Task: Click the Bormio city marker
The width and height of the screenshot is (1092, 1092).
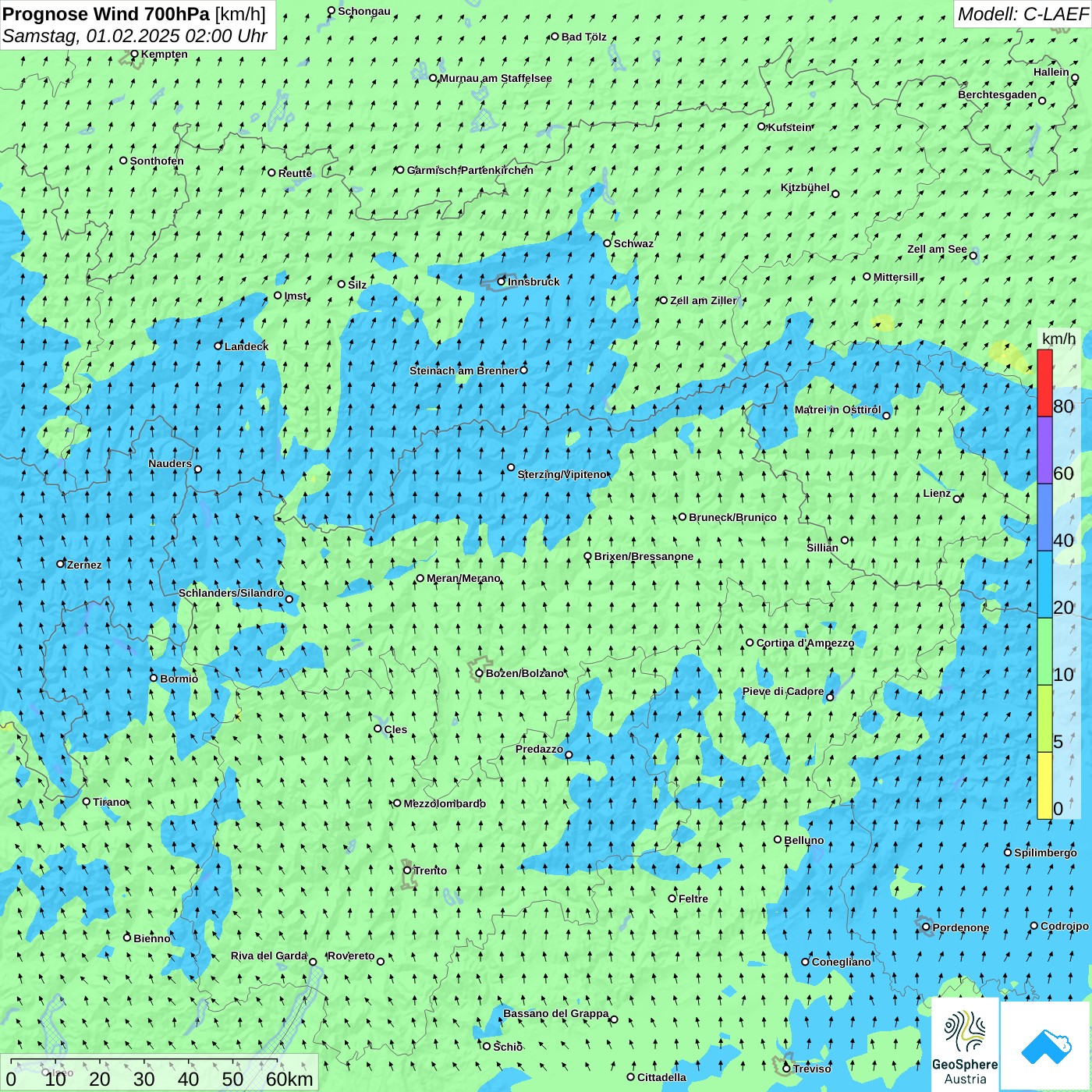Action: click(x=154, y=678)
